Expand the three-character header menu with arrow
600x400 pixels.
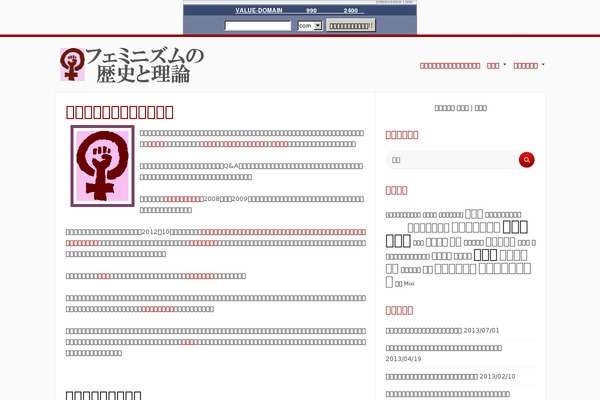click(496, 66)
